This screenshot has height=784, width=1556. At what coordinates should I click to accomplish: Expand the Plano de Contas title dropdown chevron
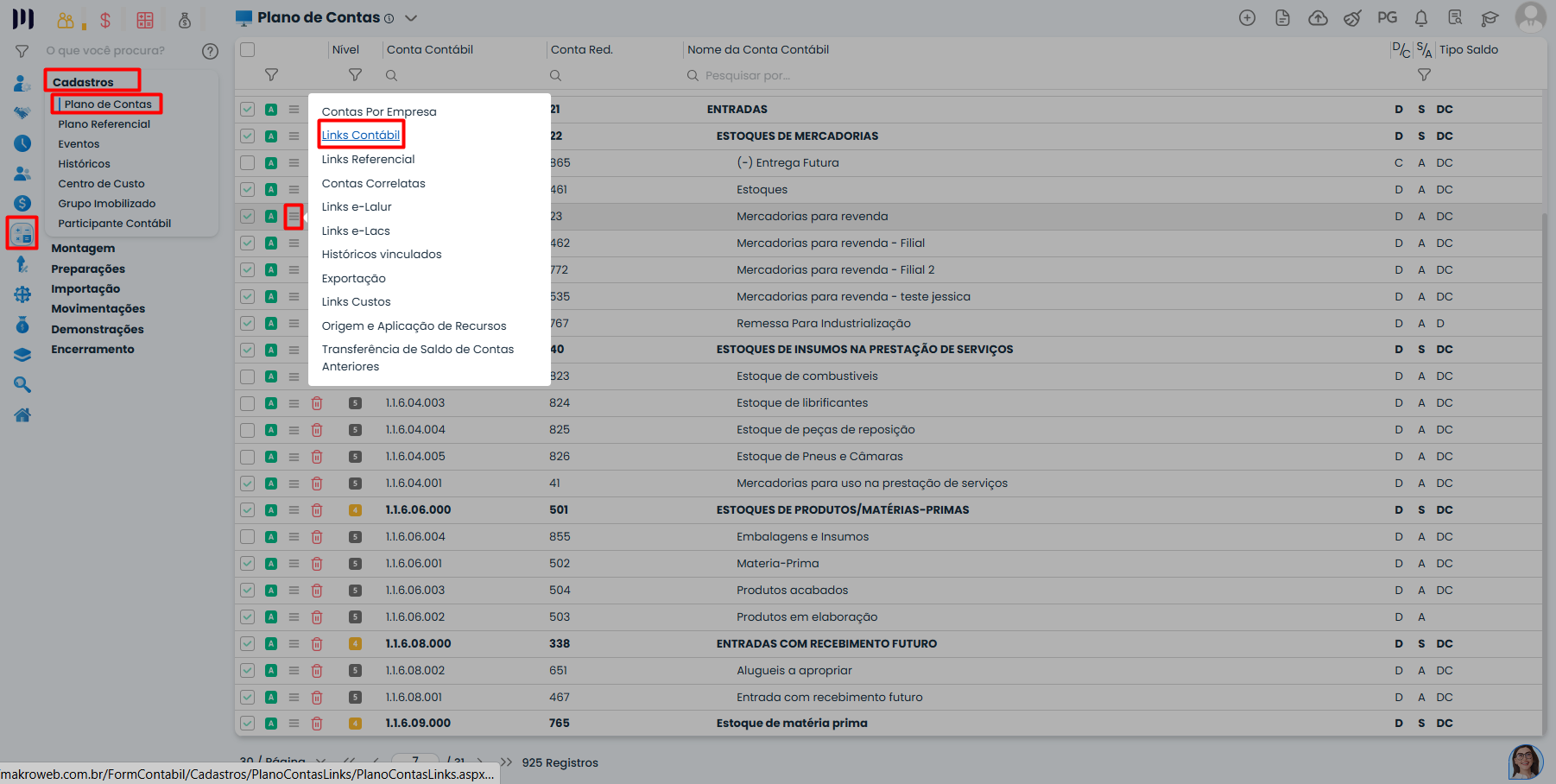tap(411, 18)
